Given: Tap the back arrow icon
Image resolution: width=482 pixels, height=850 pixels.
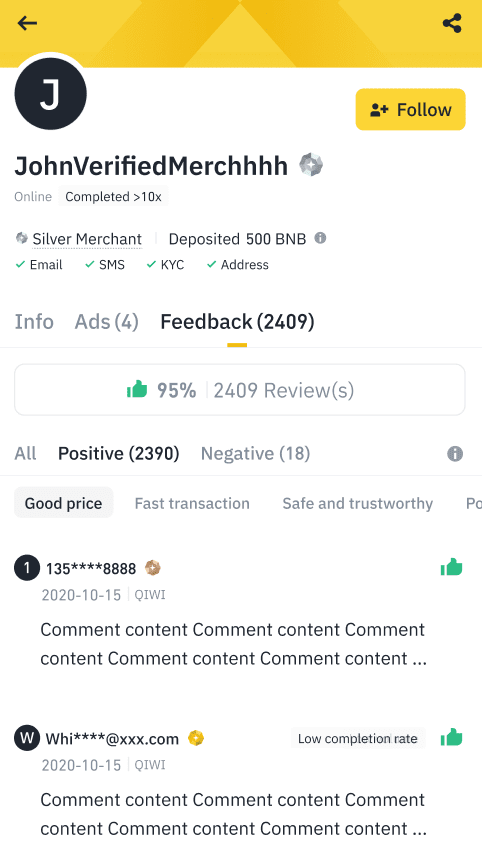Looking at the screenshot, I should click(27, 23).
